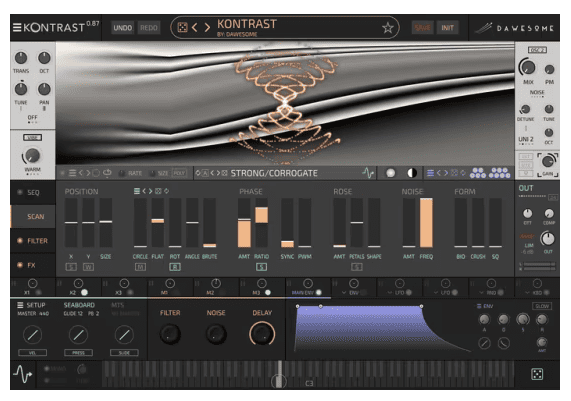Switch to the FILTER tab

(x=33, y=241)
